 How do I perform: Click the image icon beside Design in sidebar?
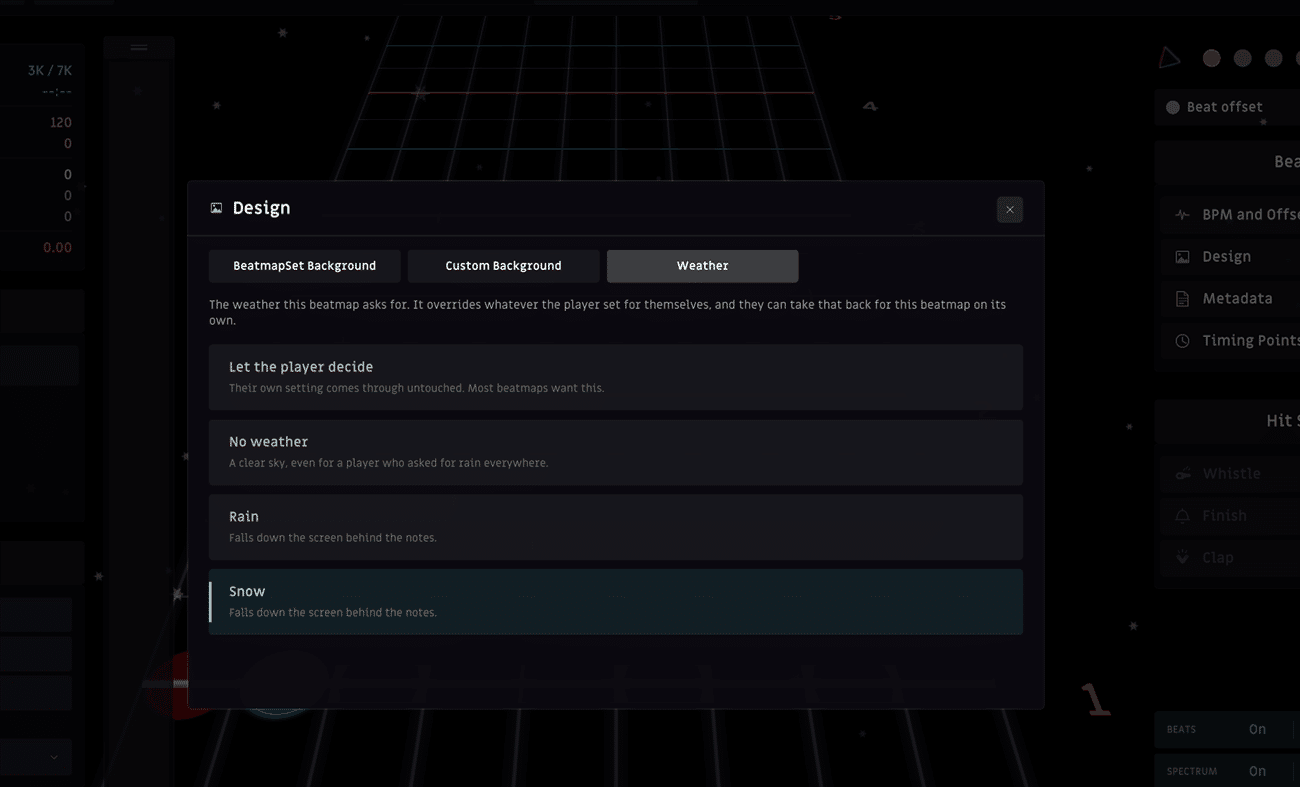tap(1182, 257)
